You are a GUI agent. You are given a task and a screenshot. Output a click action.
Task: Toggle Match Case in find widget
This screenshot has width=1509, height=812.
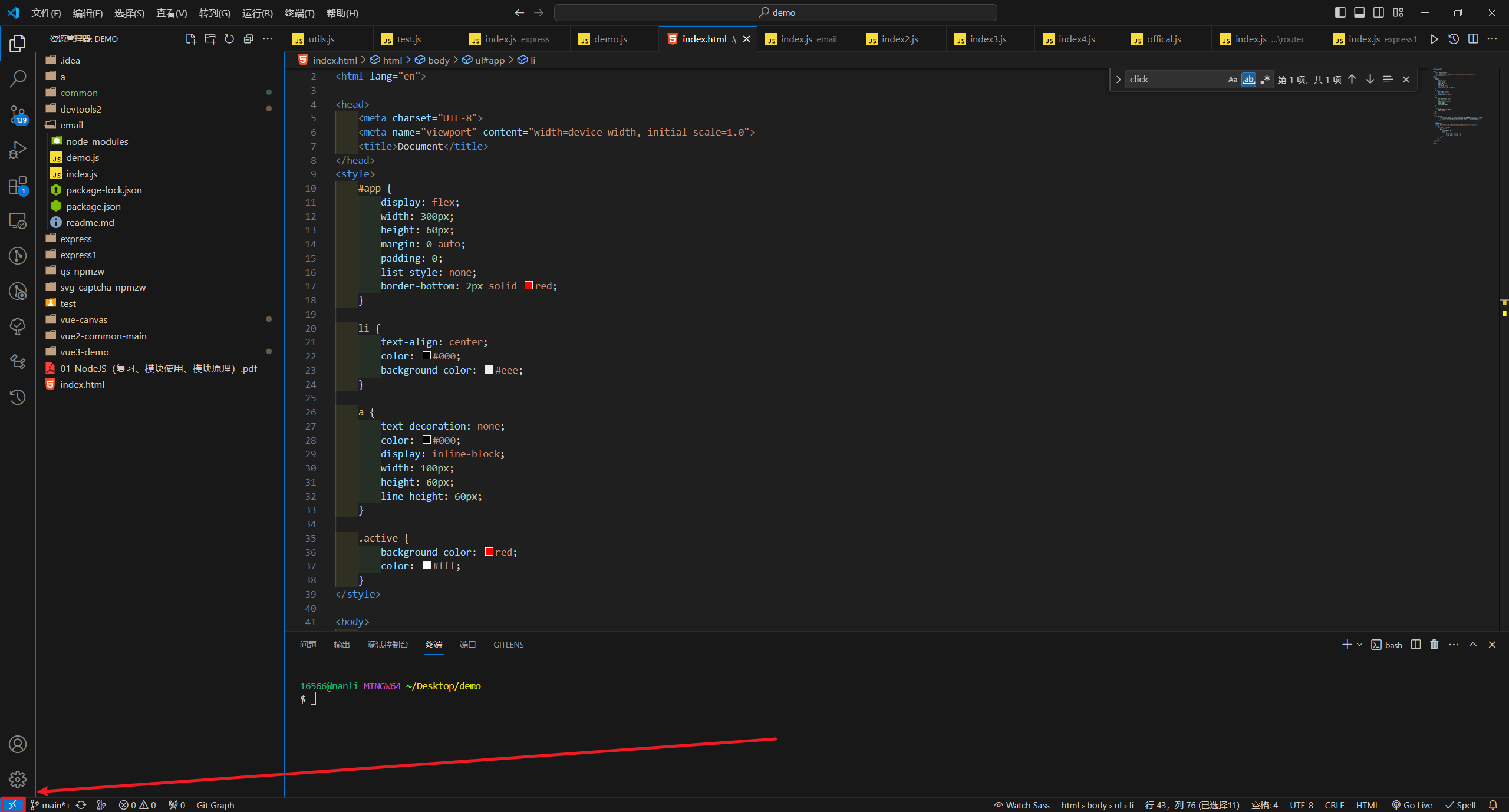tap(1233, 80)
